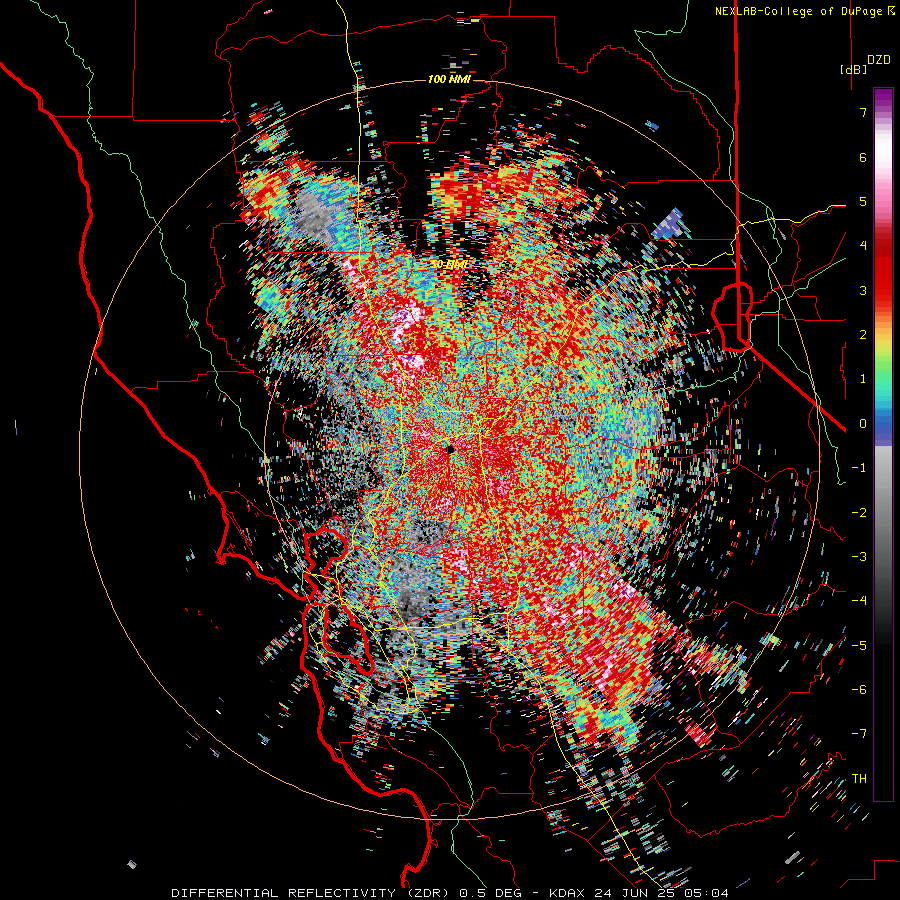Click the purple top end of color bar
The width and height of the screenshot is (900, 900).
883,96
